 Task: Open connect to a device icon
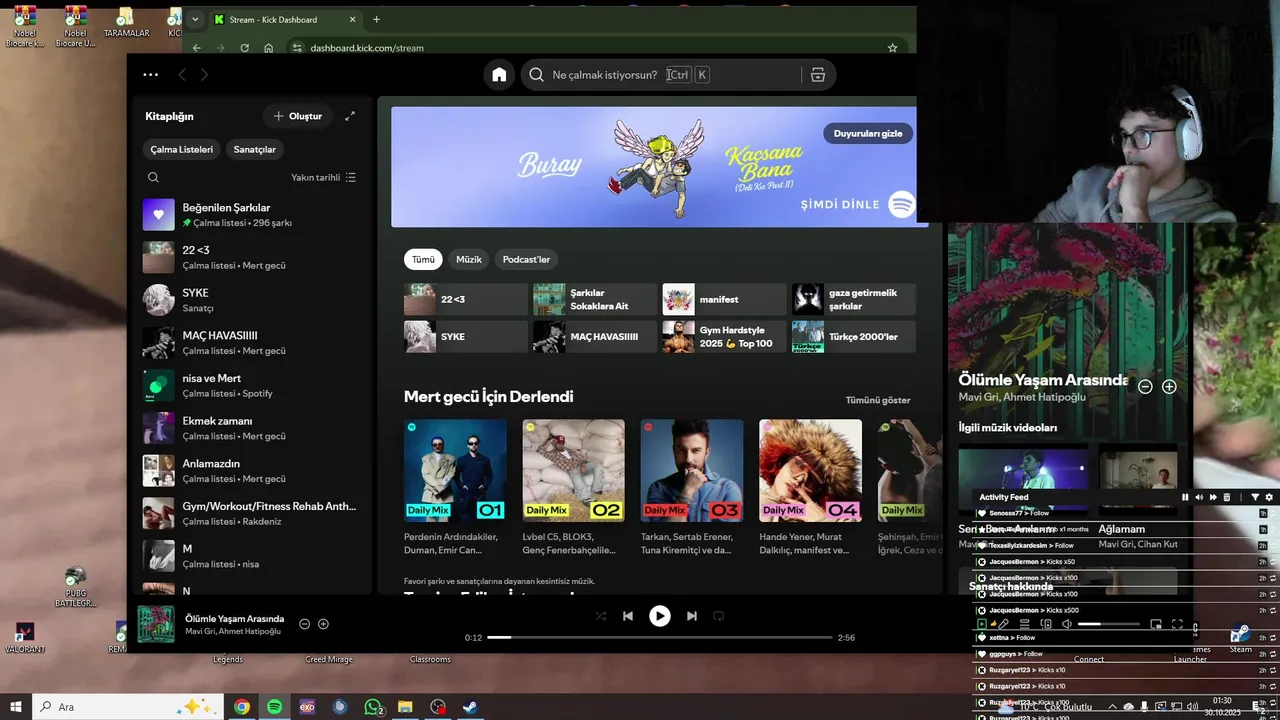tap(1046, 624)
